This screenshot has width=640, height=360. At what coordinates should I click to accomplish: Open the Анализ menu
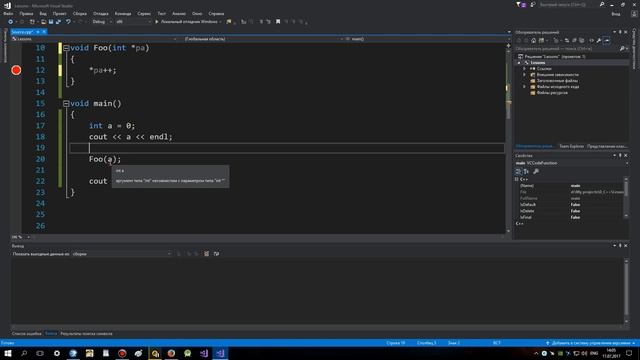coord(179,13)
